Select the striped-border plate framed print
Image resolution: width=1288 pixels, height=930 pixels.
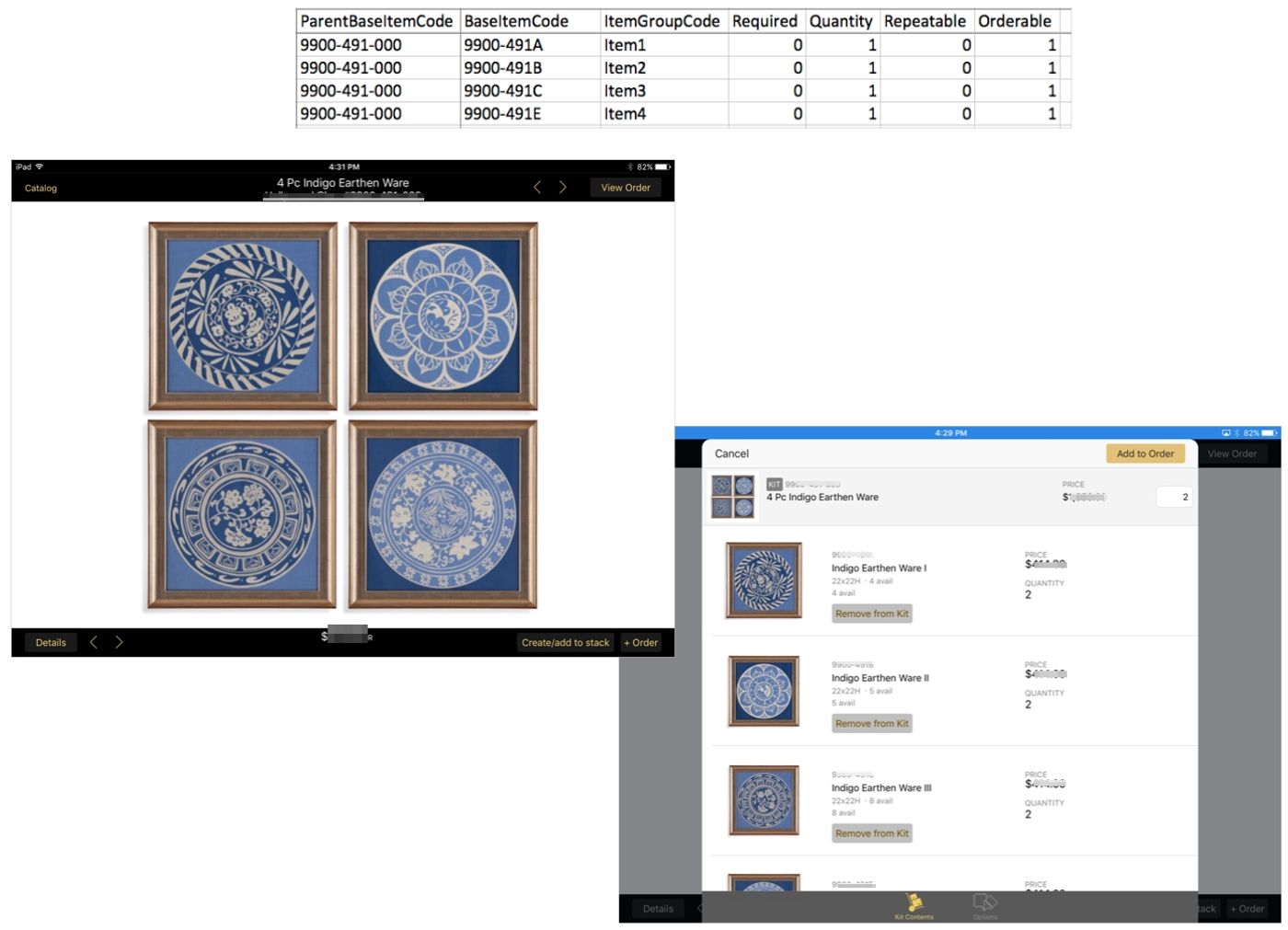pyautogui.click(x=243, y=316)
